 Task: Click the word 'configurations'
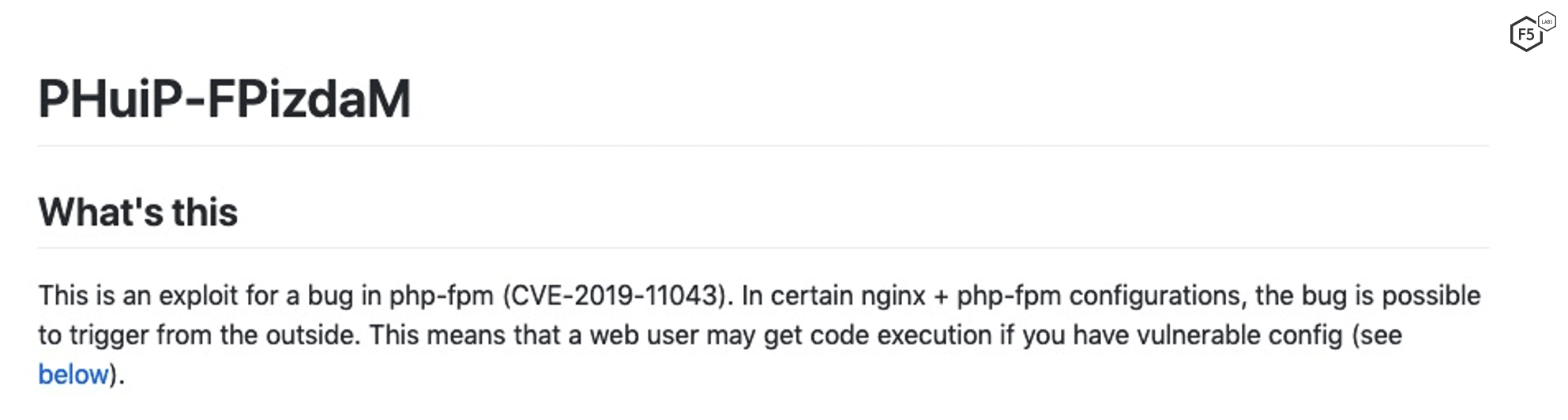(1157, 296)
